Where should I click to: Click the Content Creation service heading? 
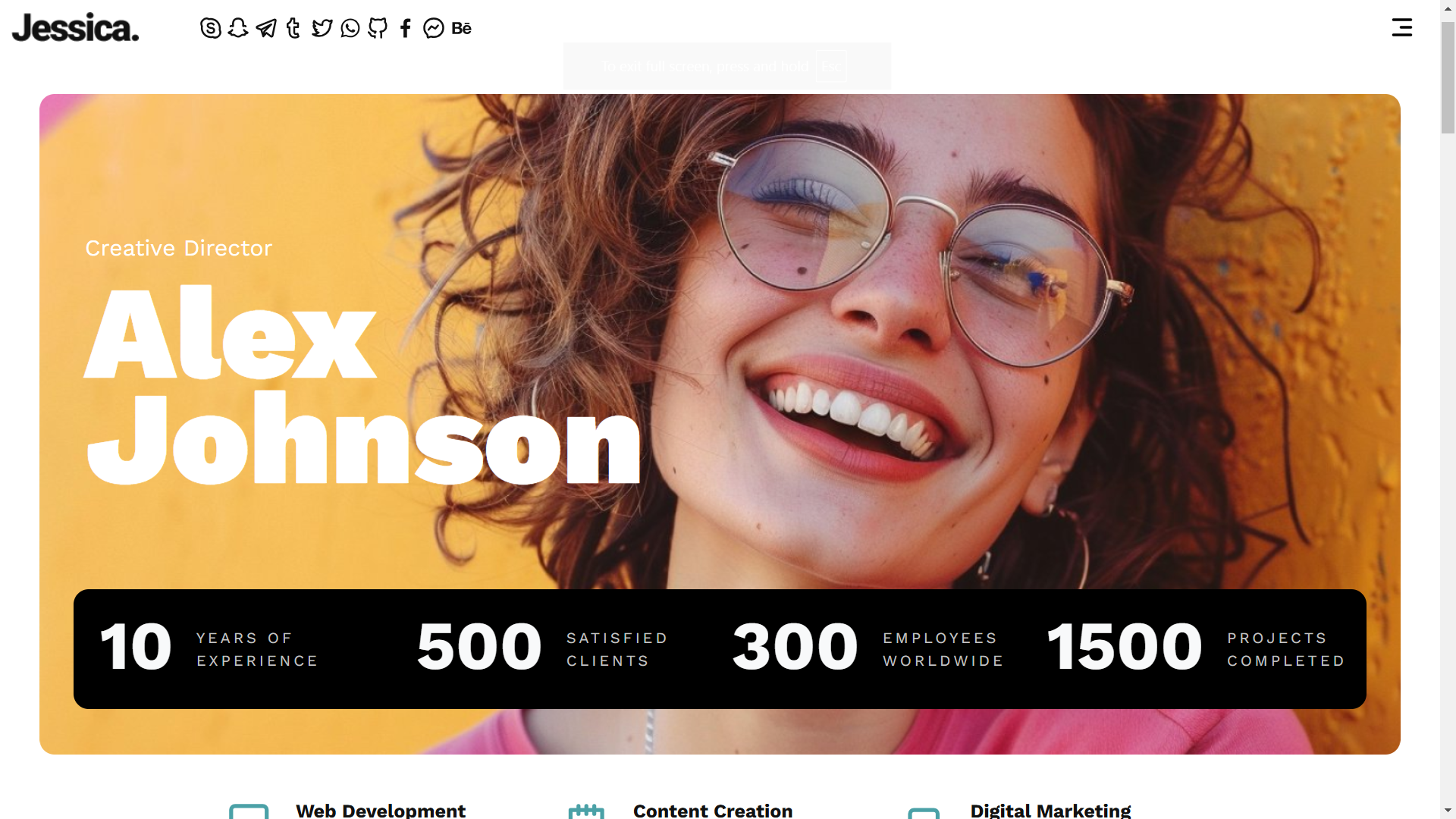point(713,810)
